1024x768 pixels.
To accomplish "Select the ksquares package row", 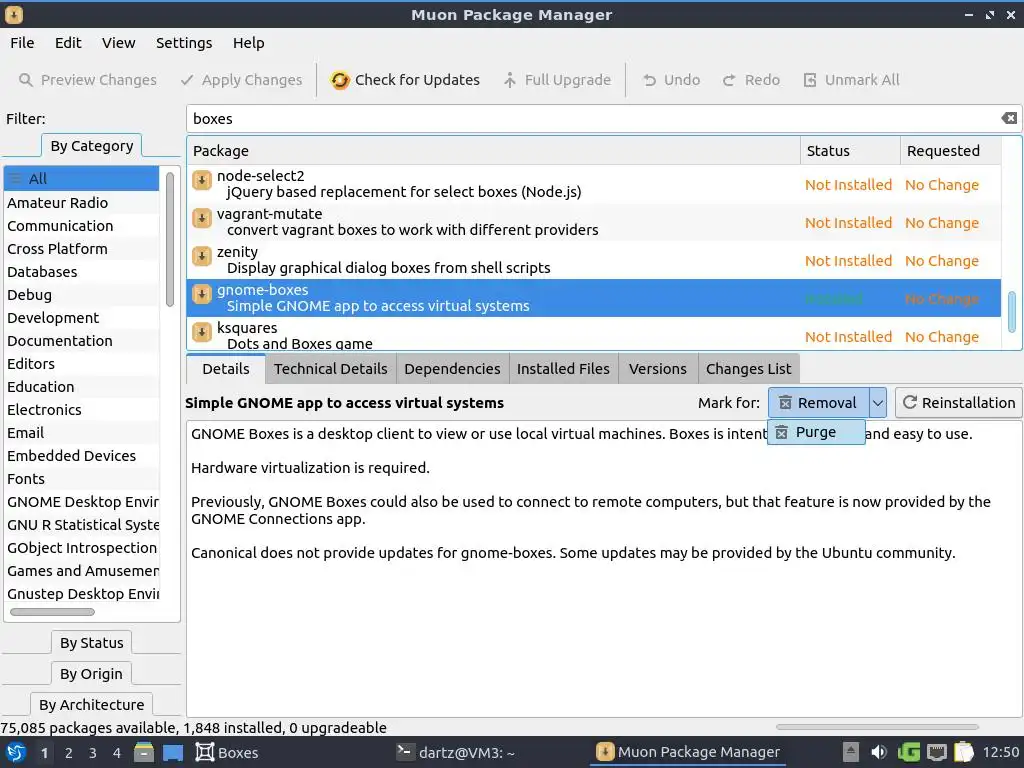I will click(594, 334).
